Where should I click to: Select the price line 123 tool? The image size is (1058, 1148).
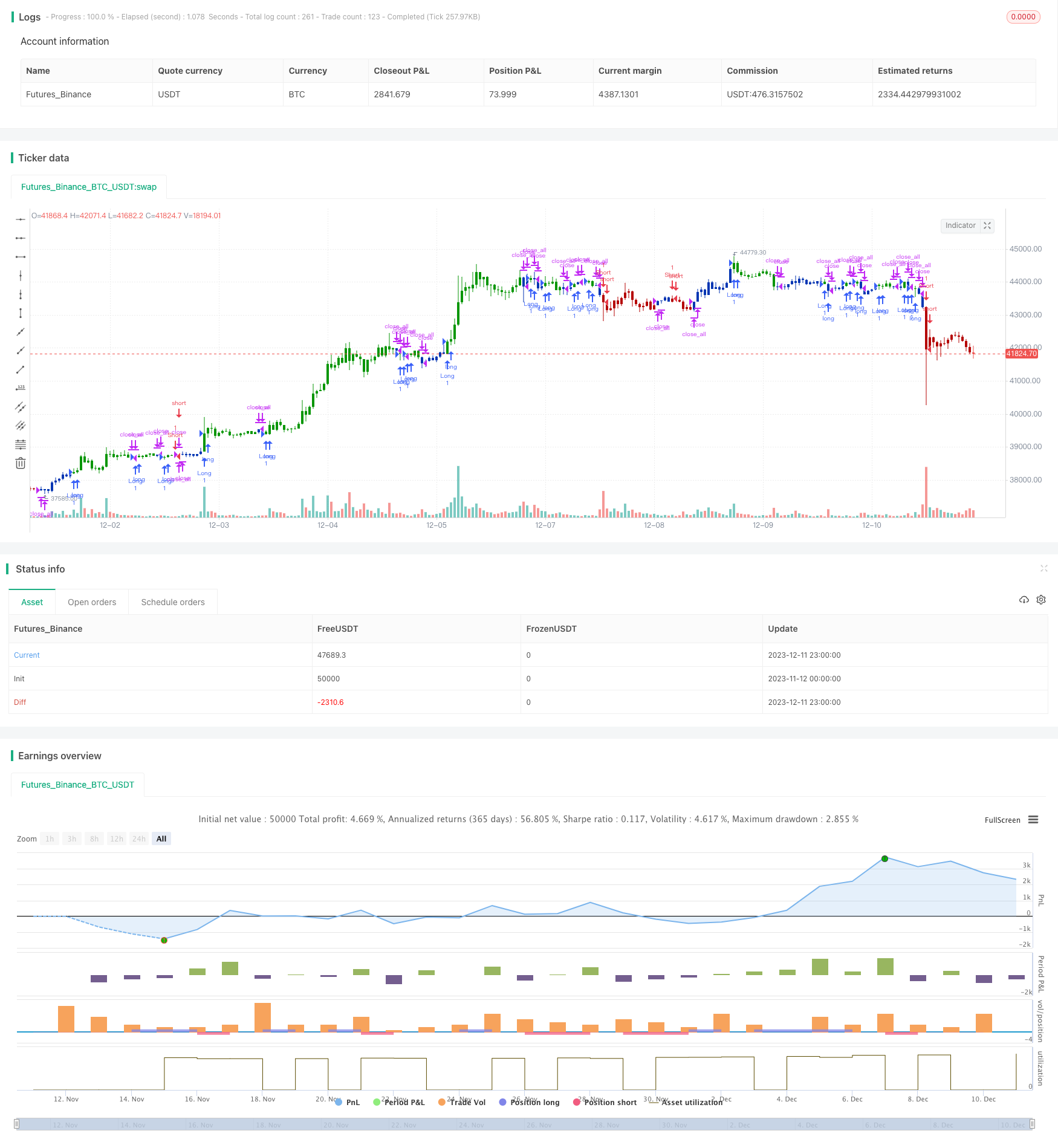click(x=21, y=388)
